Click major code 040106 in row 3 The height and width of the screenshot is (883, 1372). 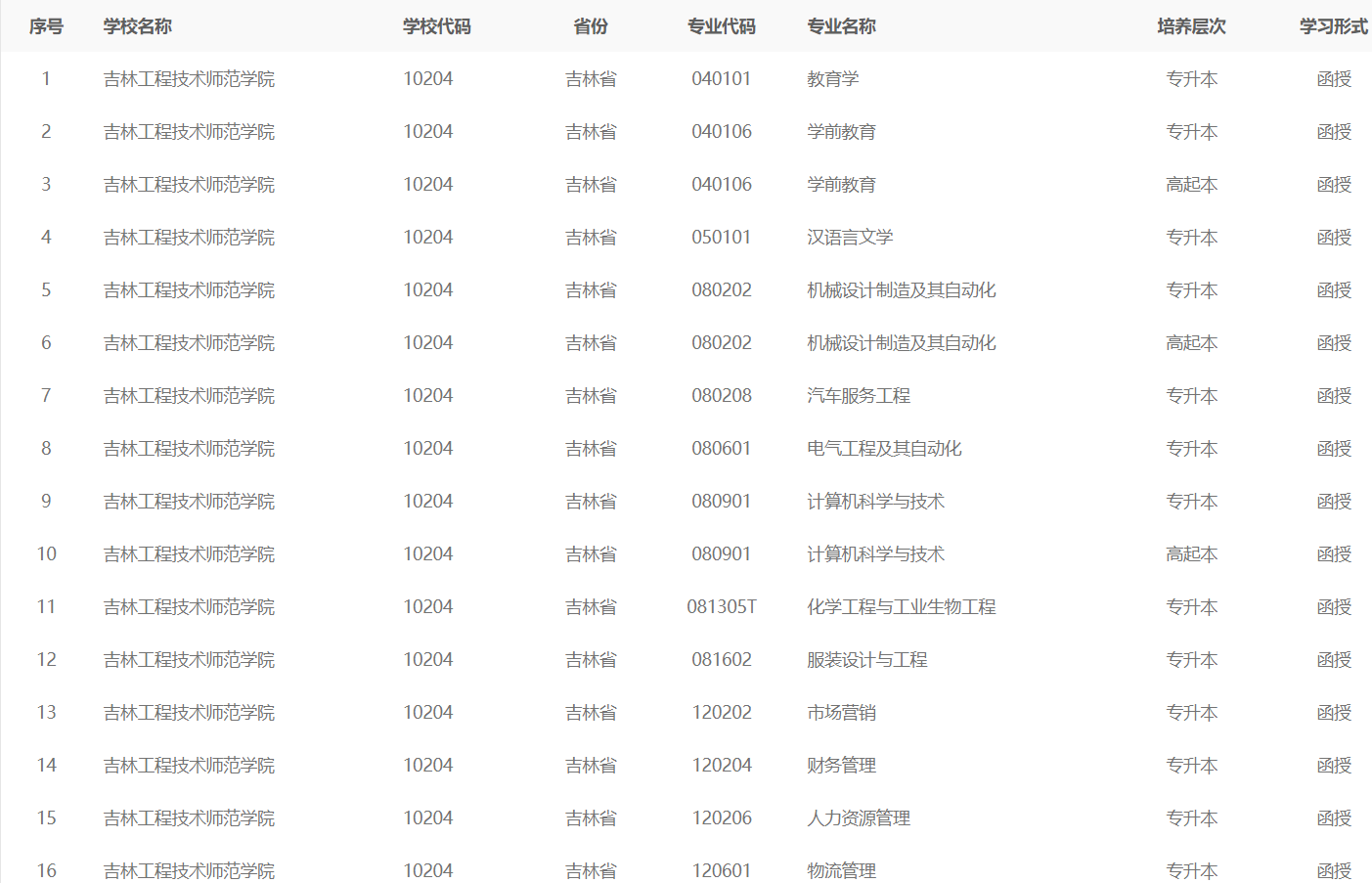pyautogui.click(x=722, y=185)
